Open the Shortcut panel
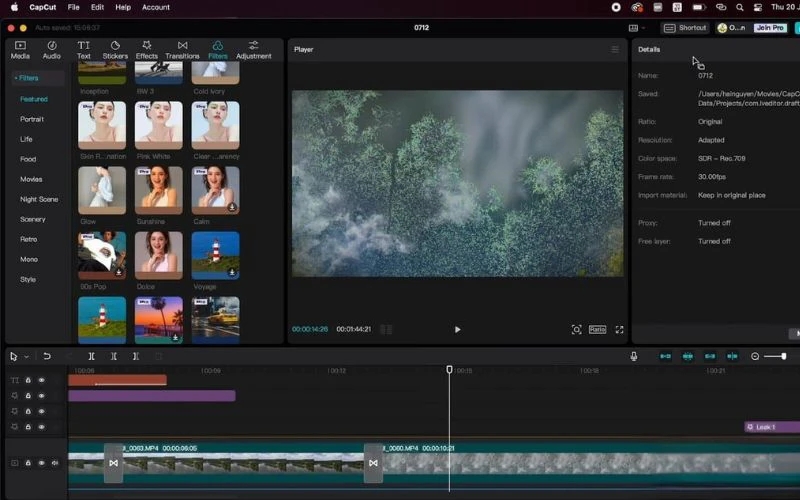 coord(685,28)
